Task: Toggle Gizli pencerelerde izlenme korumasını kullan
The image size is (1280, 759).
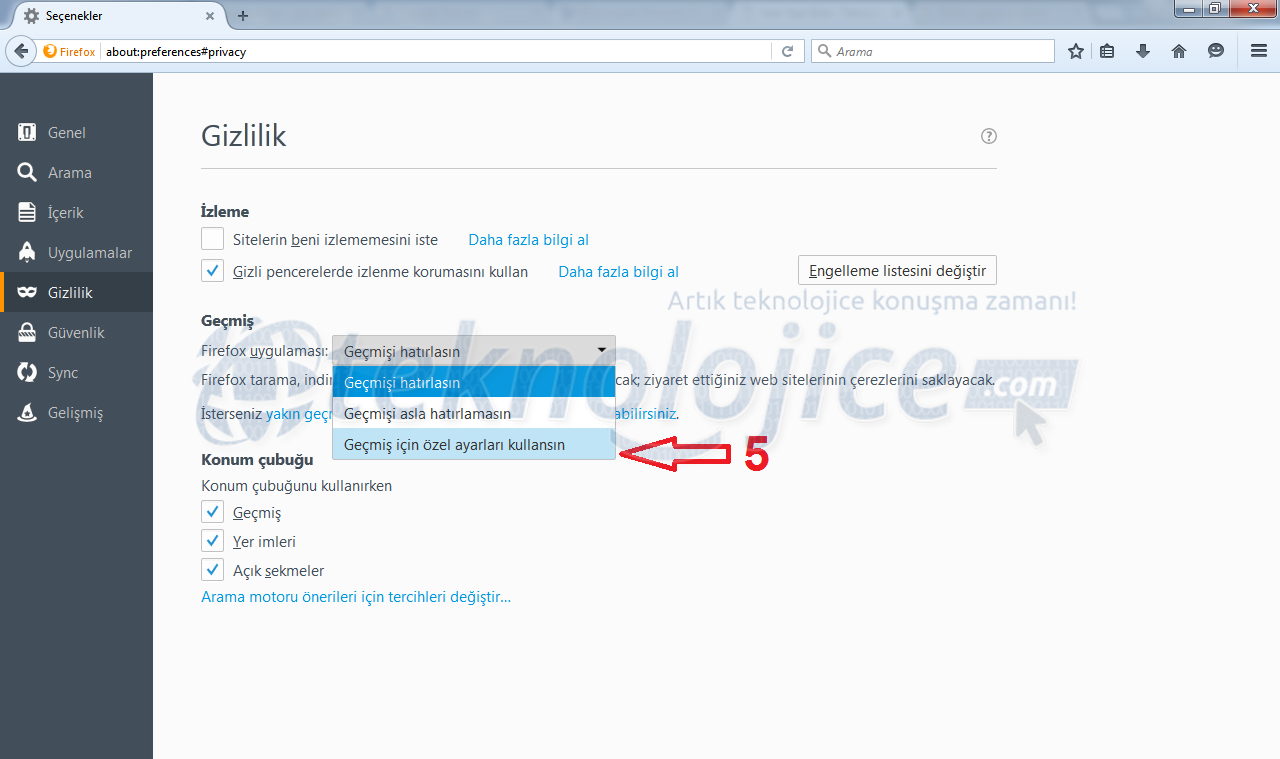Action: pos(212,270)
